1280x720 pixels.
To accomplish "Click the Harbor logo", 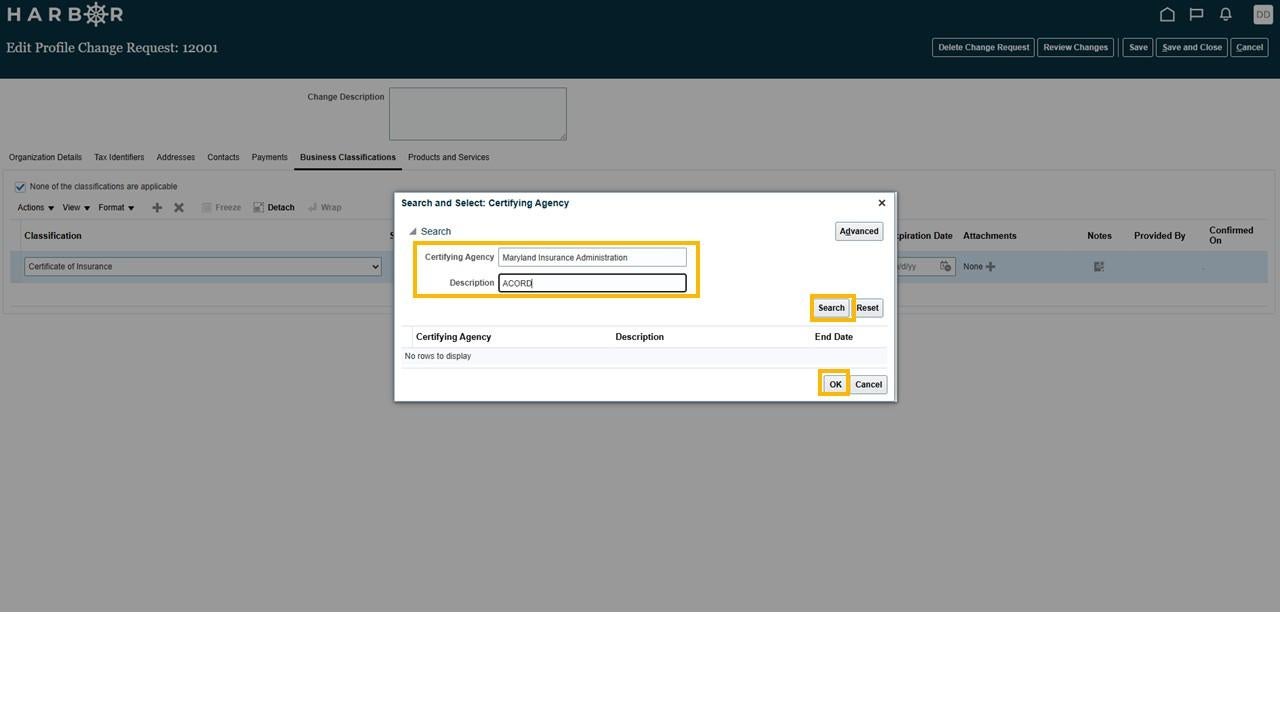I will (x=65, y=14).
